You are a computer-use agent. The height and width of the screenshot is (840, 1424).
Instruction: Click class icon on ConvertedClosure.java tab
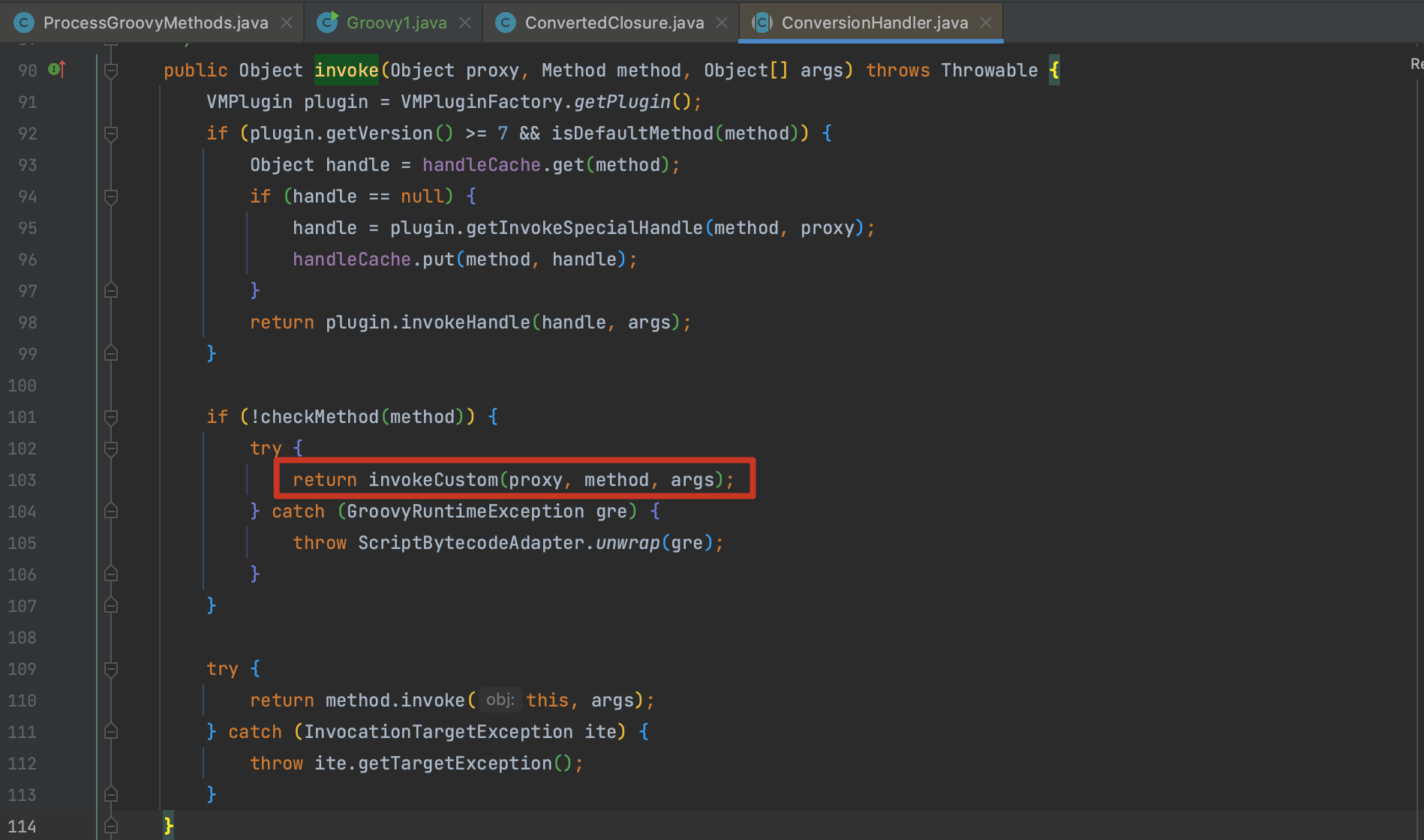[x=506, y=22]
